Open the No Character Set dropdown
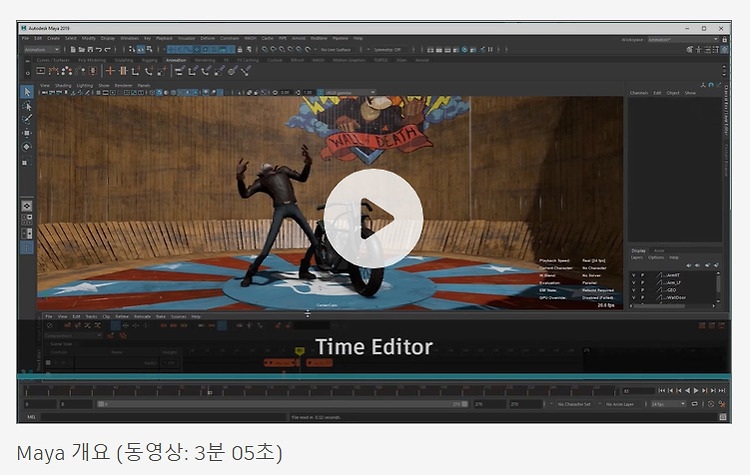Image resolution: width=750 pixels, height=475 pixels. tap(574, 404)
